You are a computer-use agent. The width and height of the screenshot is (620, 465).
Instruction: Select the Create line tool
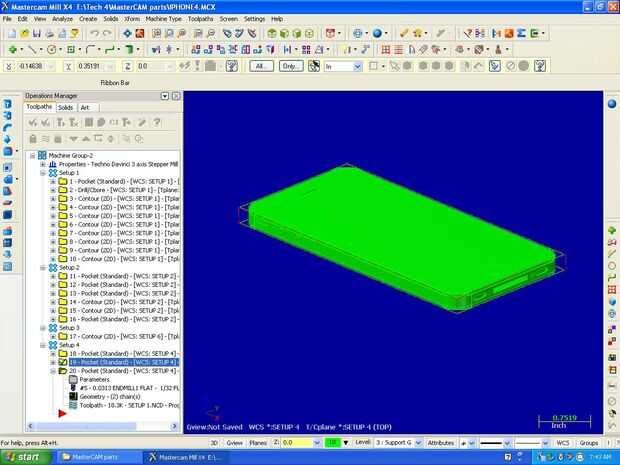(x=32, y=50)
